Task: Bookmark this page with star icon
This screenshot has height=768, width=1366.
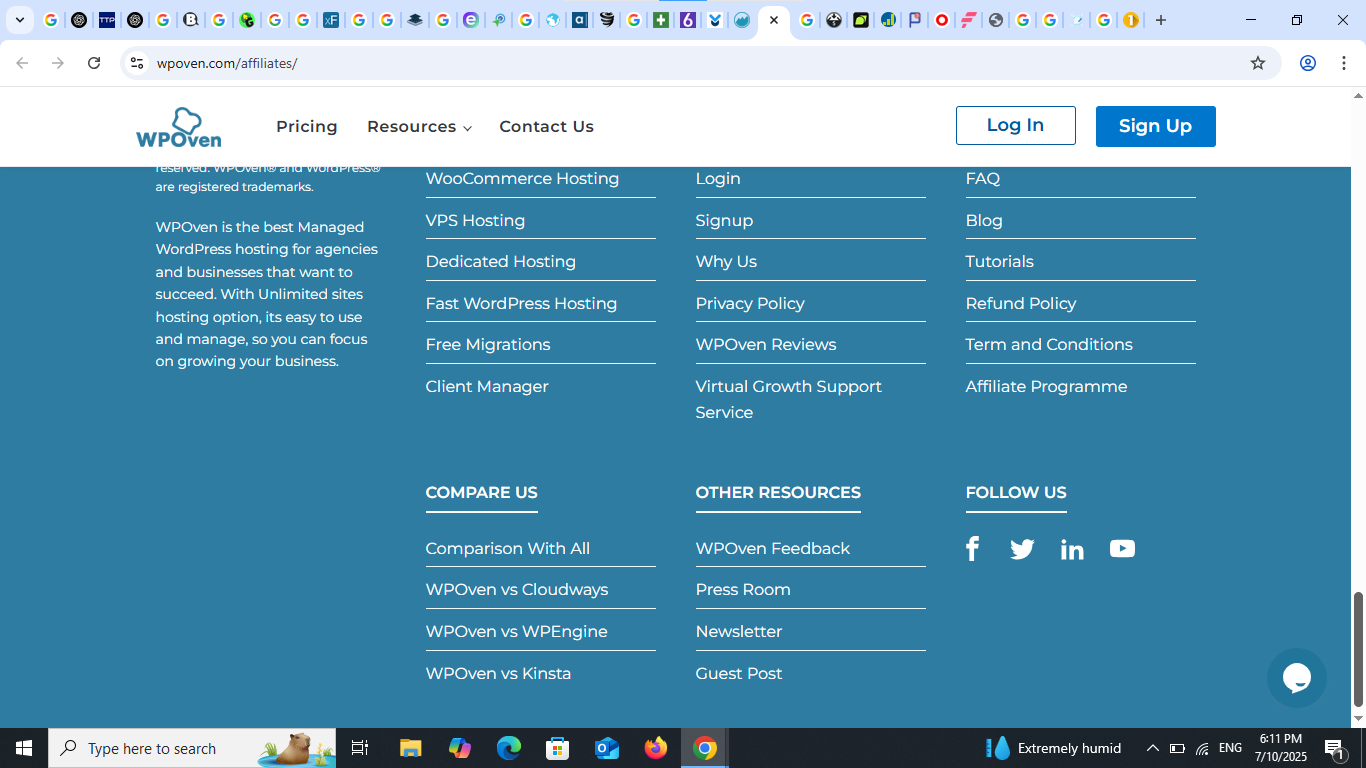Action: click(x=1258, y=63)
